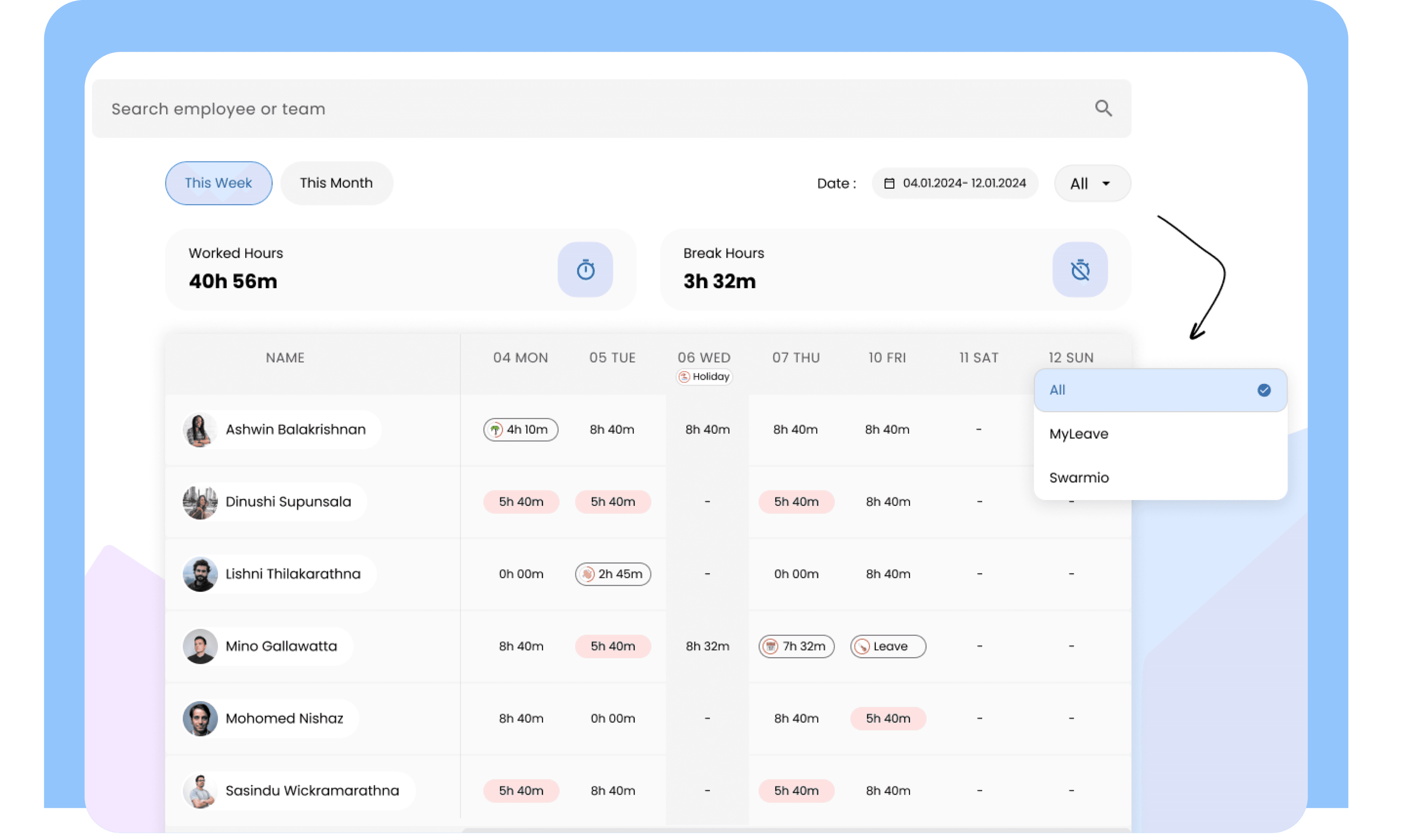1415x840 pixels.
Task: Click Mino's Leave badge on Friday
Action: coord(888,646)
